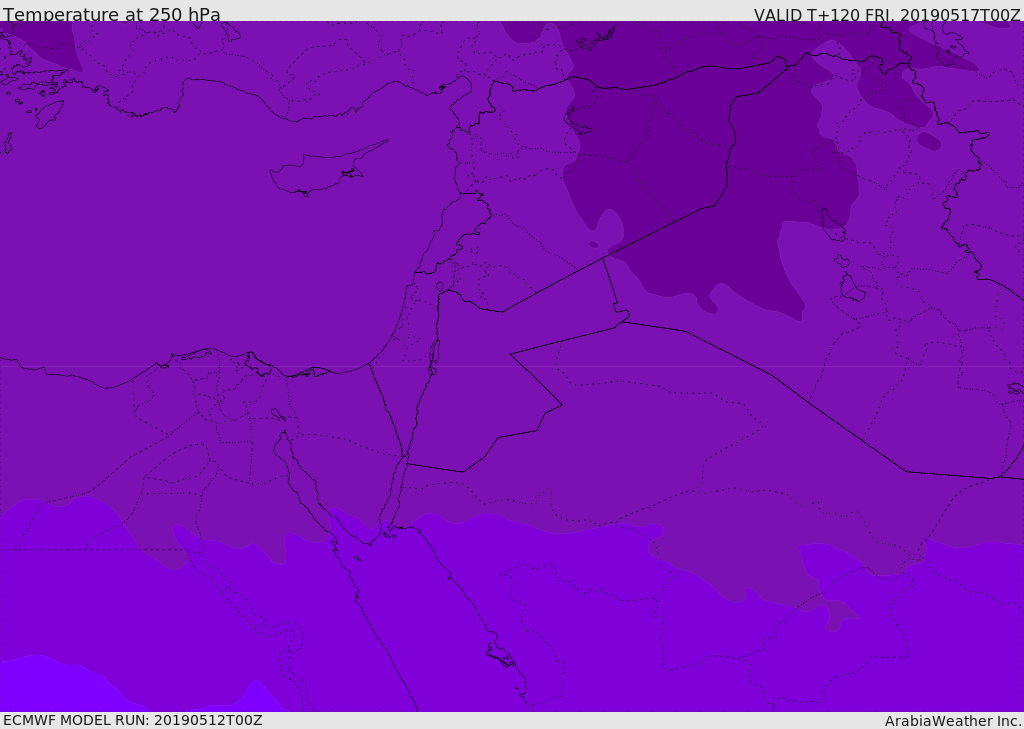The height and width of the screenshot is (729, 1024).
Task: Click the small dark oval spot at far right
Action: [x=929, y=141]
